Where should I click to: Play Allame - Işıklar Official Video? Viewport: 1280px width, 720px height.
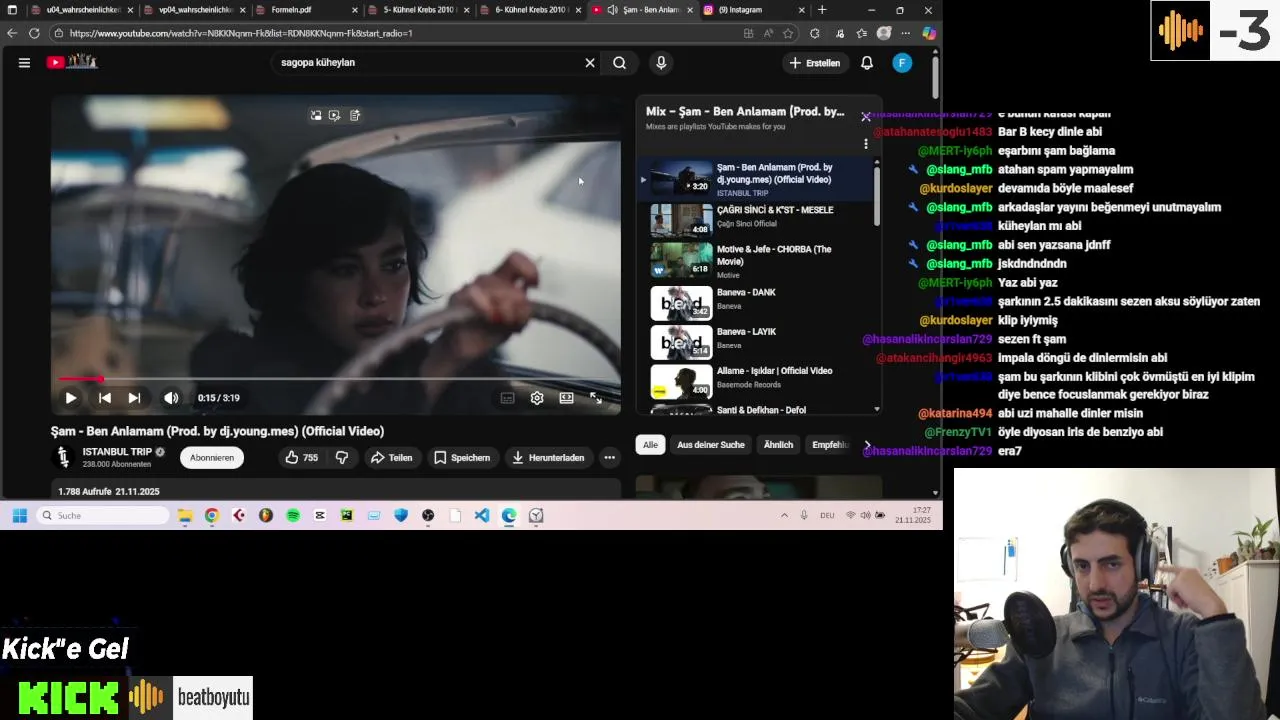pos(755,381)
